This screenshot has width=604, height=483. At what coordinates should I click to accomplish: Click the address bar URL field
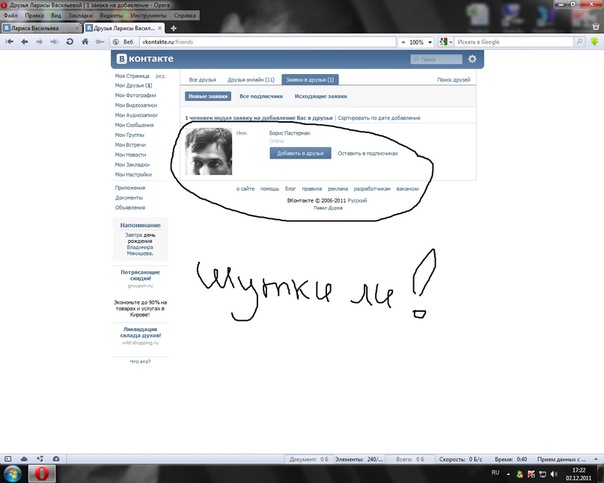tap(268, 42)
